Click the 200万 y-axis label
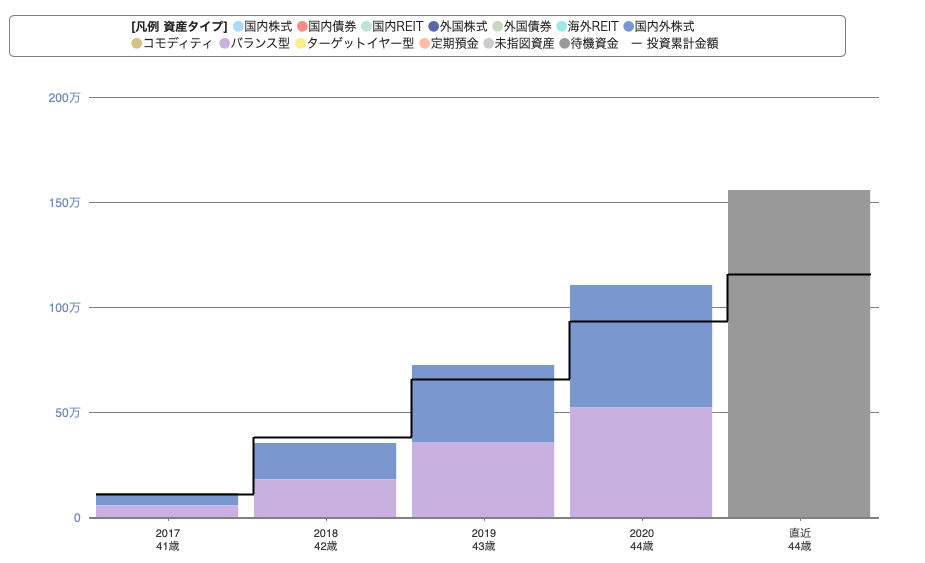This screenshot has height=563, width=925. click(64, 98)
